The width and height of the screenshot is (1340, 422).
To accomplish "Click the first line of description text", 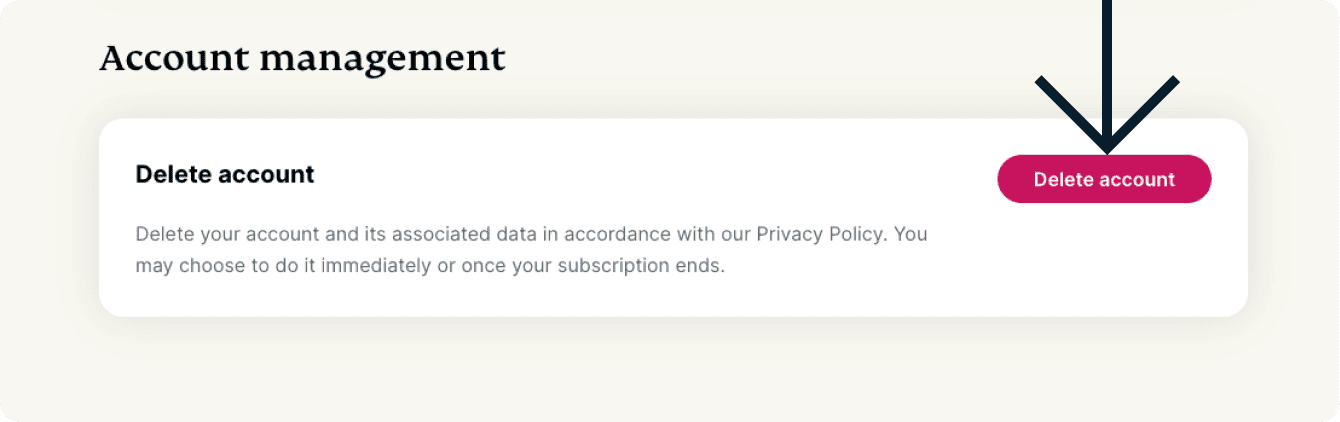I will pyautogui.click(x=531, y=235).
